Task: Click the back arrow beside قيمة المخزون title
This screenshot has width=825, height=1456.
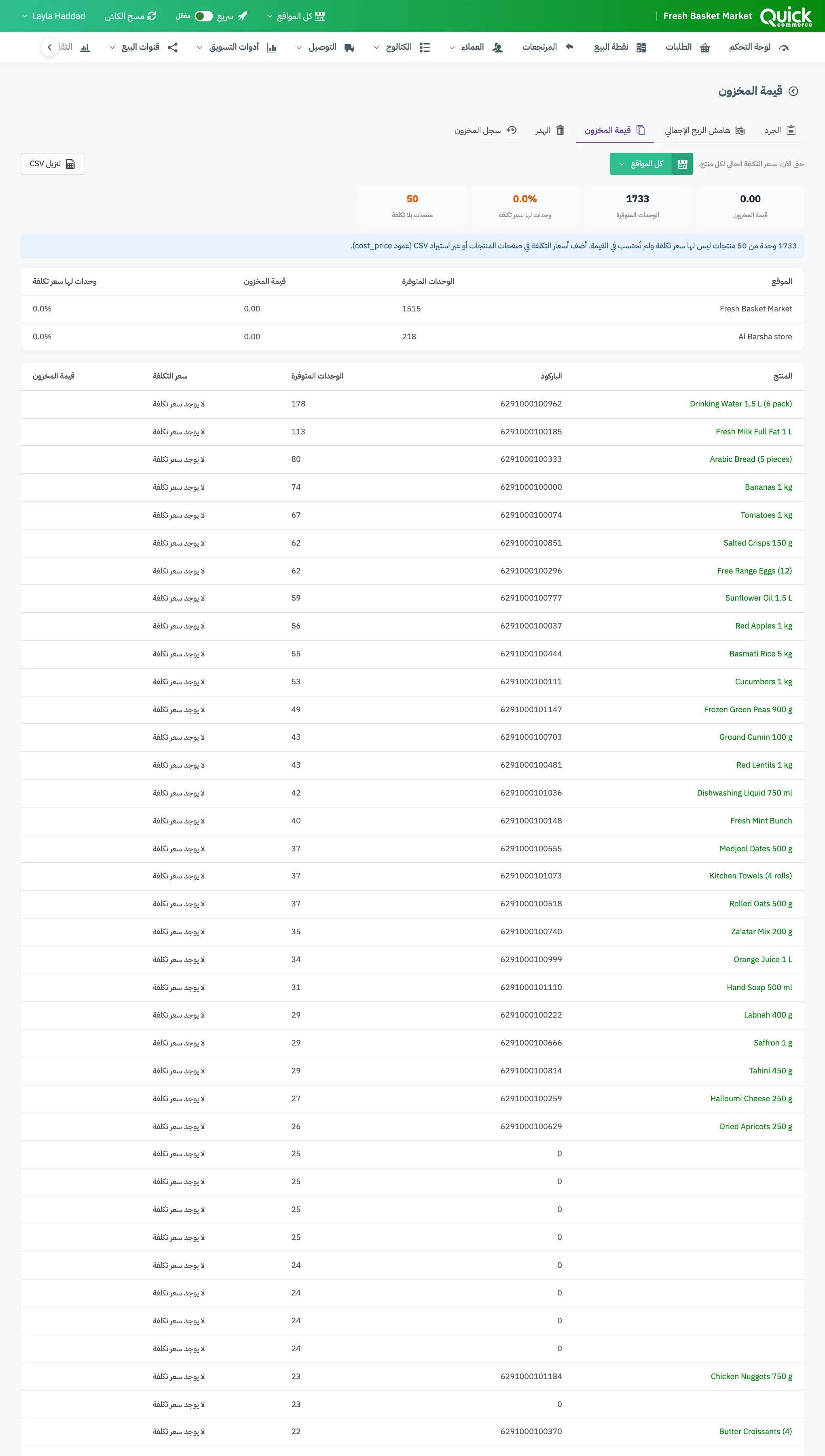Action: (793, 91)
